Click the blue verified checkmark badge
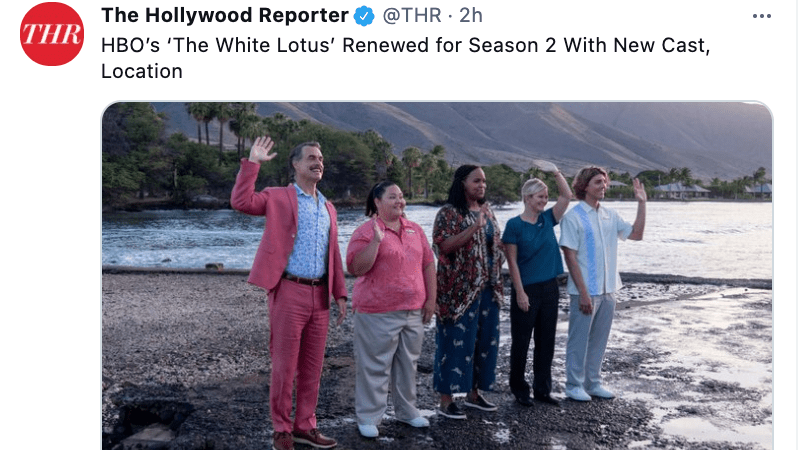800x450 pixels. (364, 16)
